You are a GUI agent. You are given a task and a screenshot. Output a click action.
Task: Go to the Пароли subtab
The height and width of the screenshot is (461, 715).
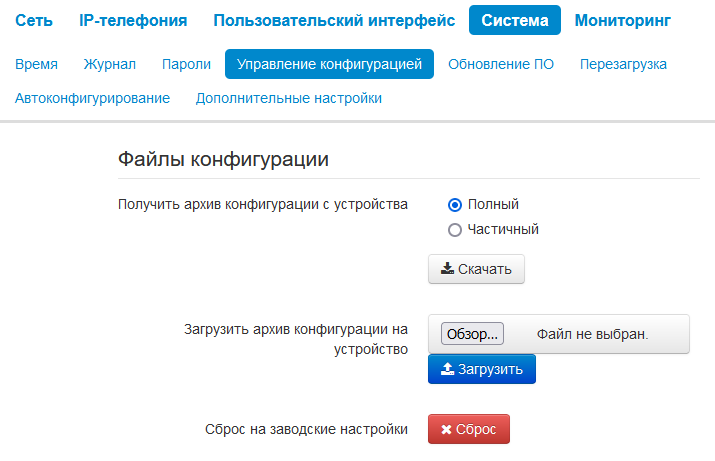(186, 64)
